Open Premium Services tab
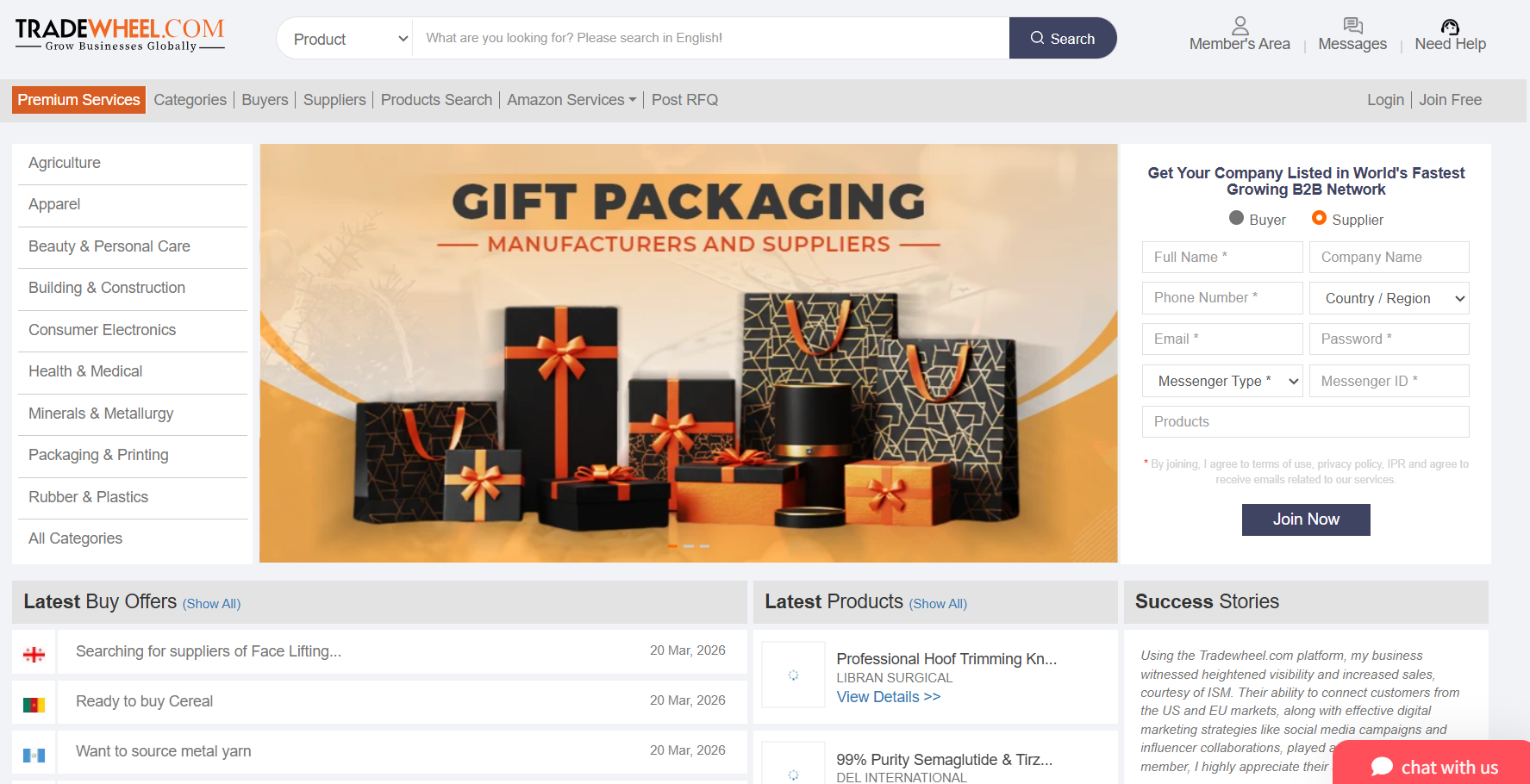The image size is (1530, 784). pyautogui.click(x=78, y=100)
